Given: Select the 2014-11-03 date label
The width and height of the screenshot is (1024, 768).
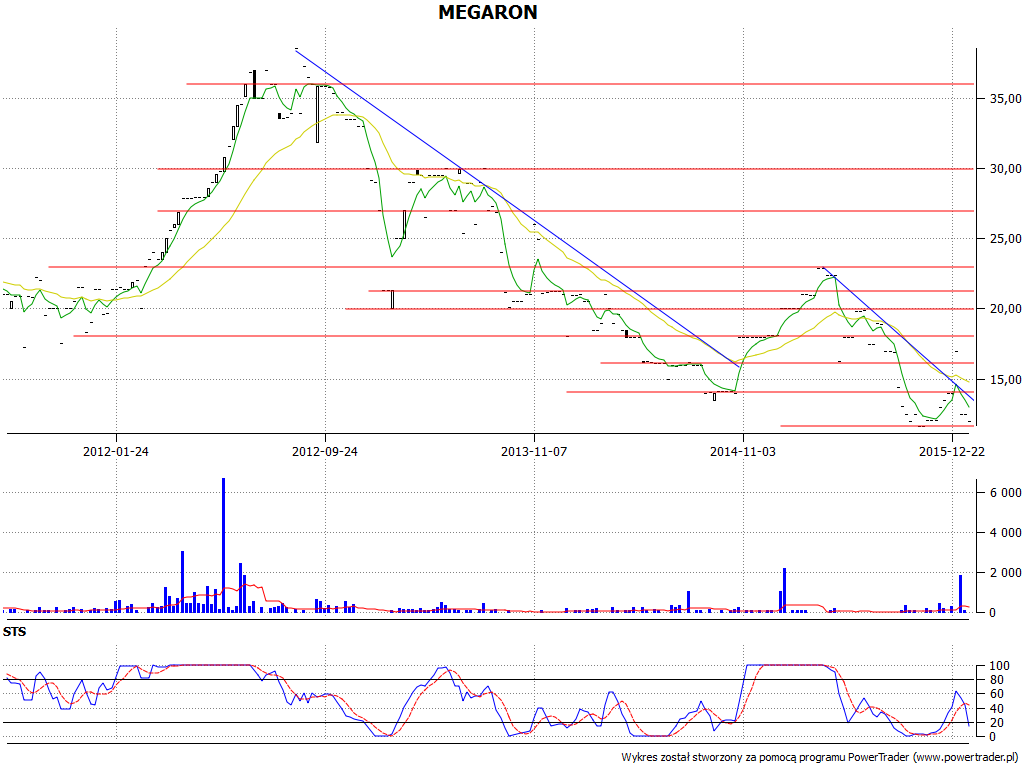Looking at the screenshot, I should click(x=743, y=451).
